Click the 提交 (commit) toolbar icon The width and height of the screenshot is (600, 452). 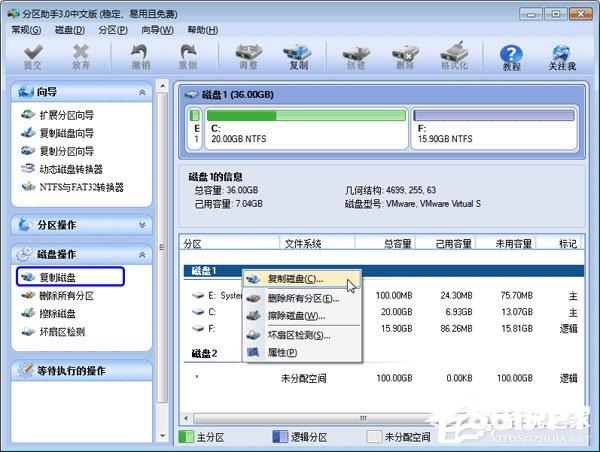(x=33, y=57)
